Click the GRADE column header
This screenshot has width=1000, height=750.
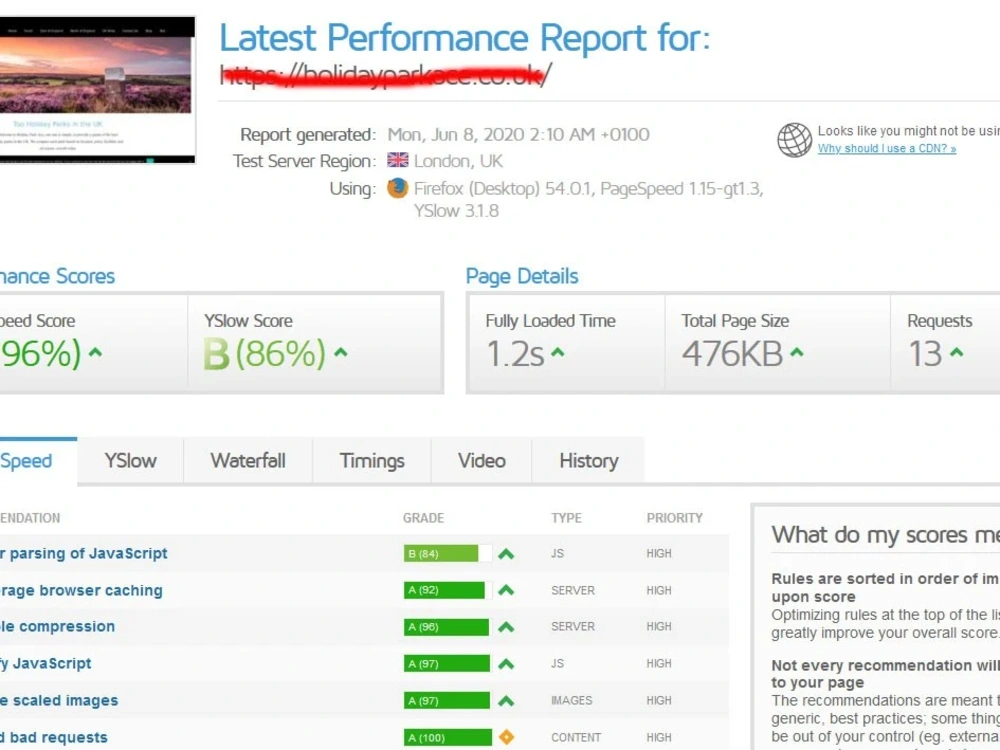[x=423, y=518]
